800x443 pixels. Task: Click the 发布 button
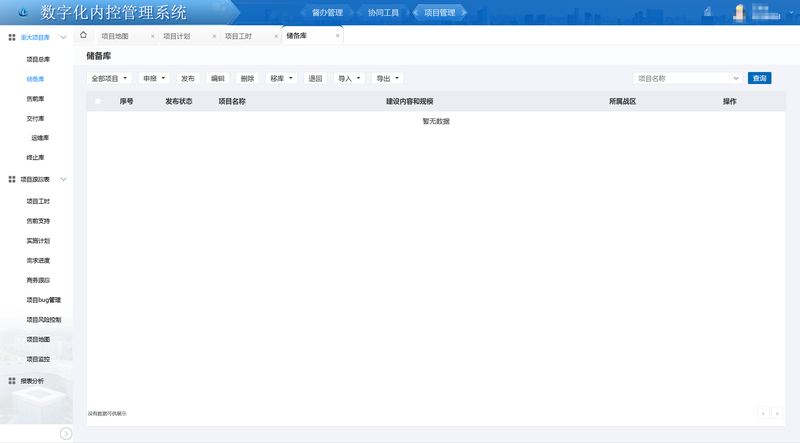pyautogui.click(x=188, y=78)
